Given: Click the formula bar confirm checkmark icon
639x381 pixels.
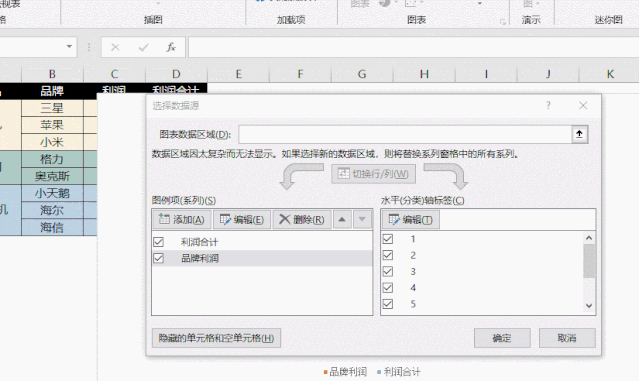Looking at the screenshot, I should [143, 47].
